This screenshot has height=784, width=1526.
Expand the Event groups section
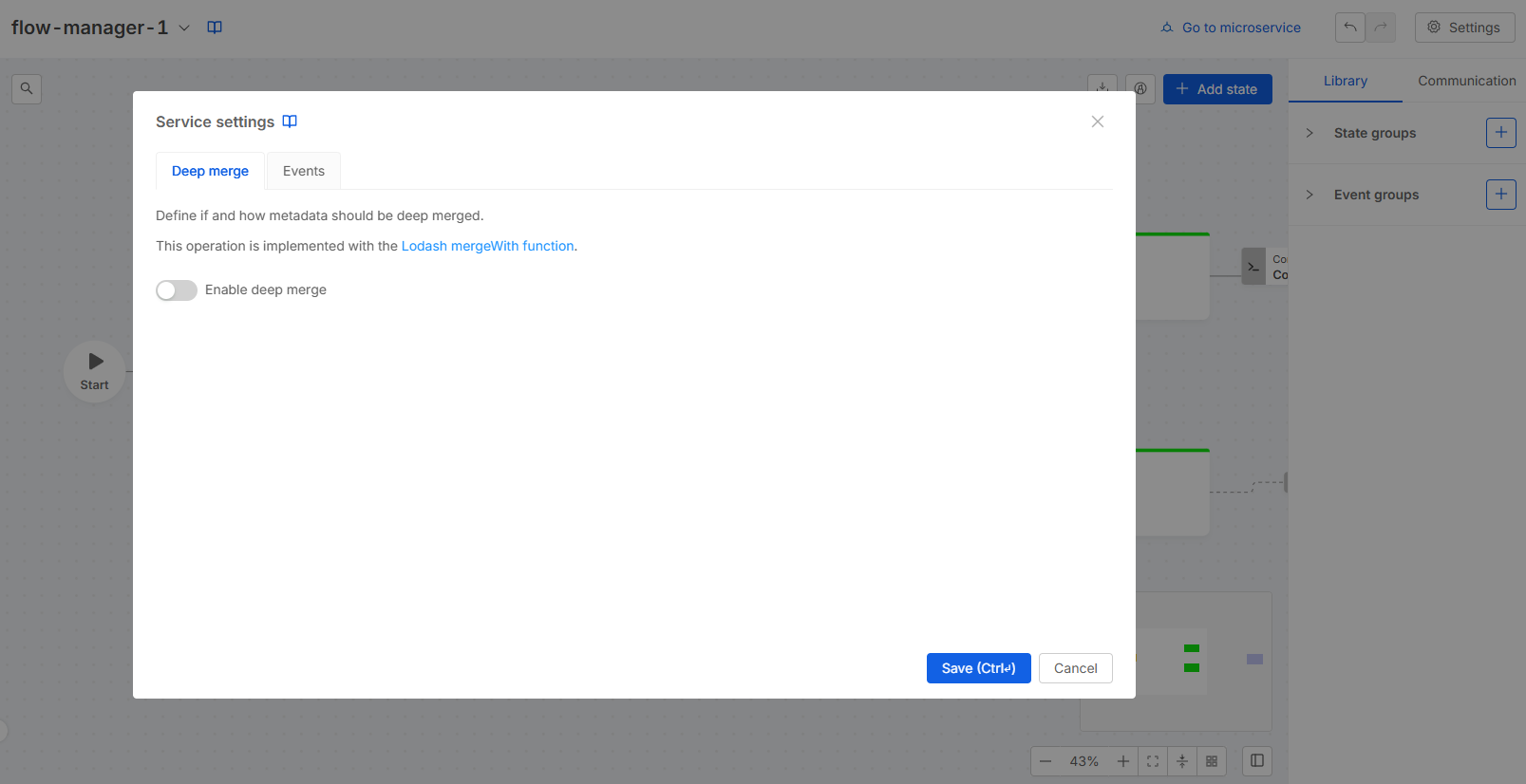1309,195
